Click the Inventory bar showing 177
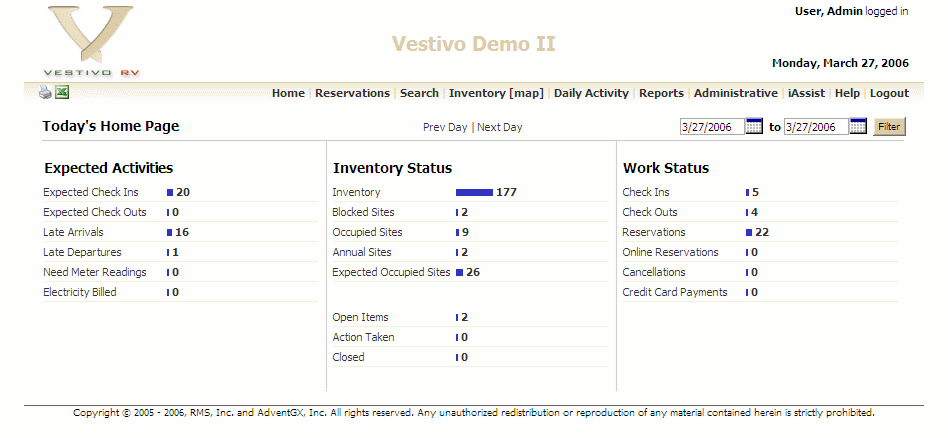Viewport: 948px width, 438px height. [x=474, y=192]
